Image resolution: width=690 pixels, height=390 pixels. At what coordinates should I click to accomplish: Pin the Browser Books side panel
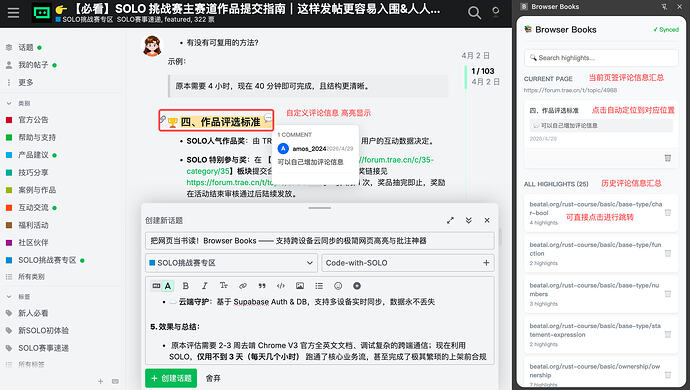point(664,7)
